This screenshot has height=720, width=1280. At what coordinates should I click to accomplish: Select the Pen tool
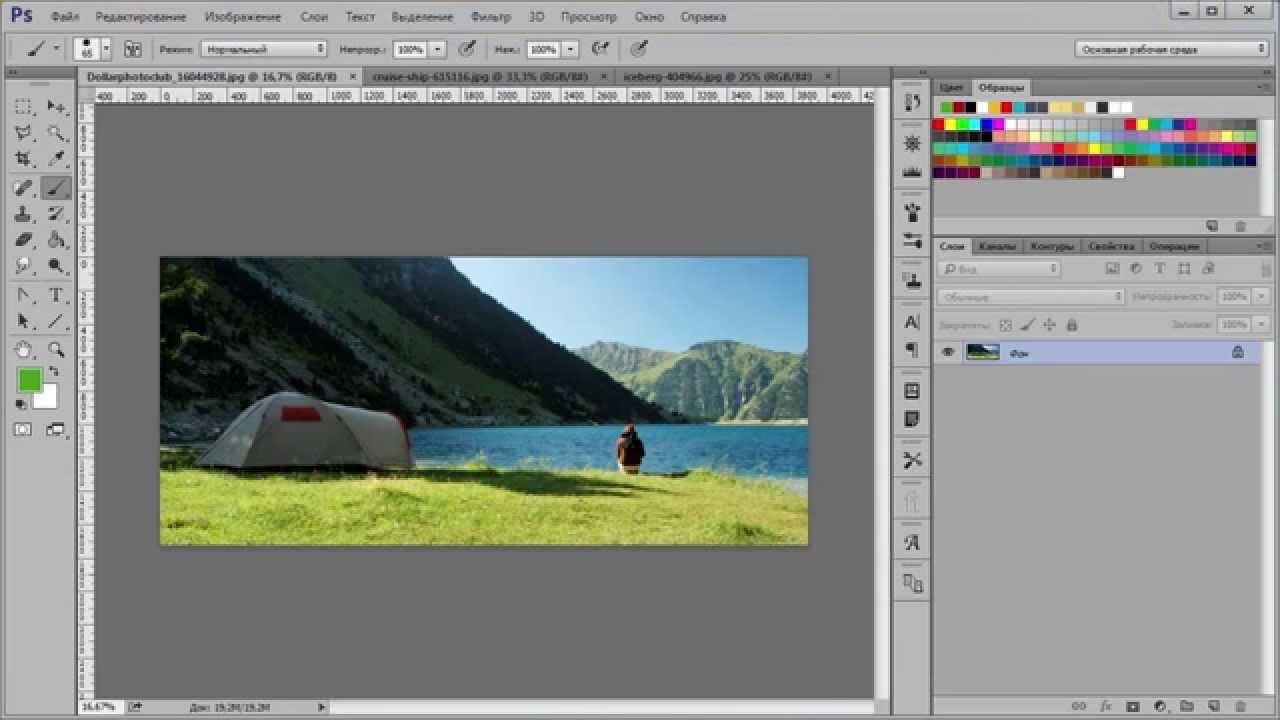(24, 295)
